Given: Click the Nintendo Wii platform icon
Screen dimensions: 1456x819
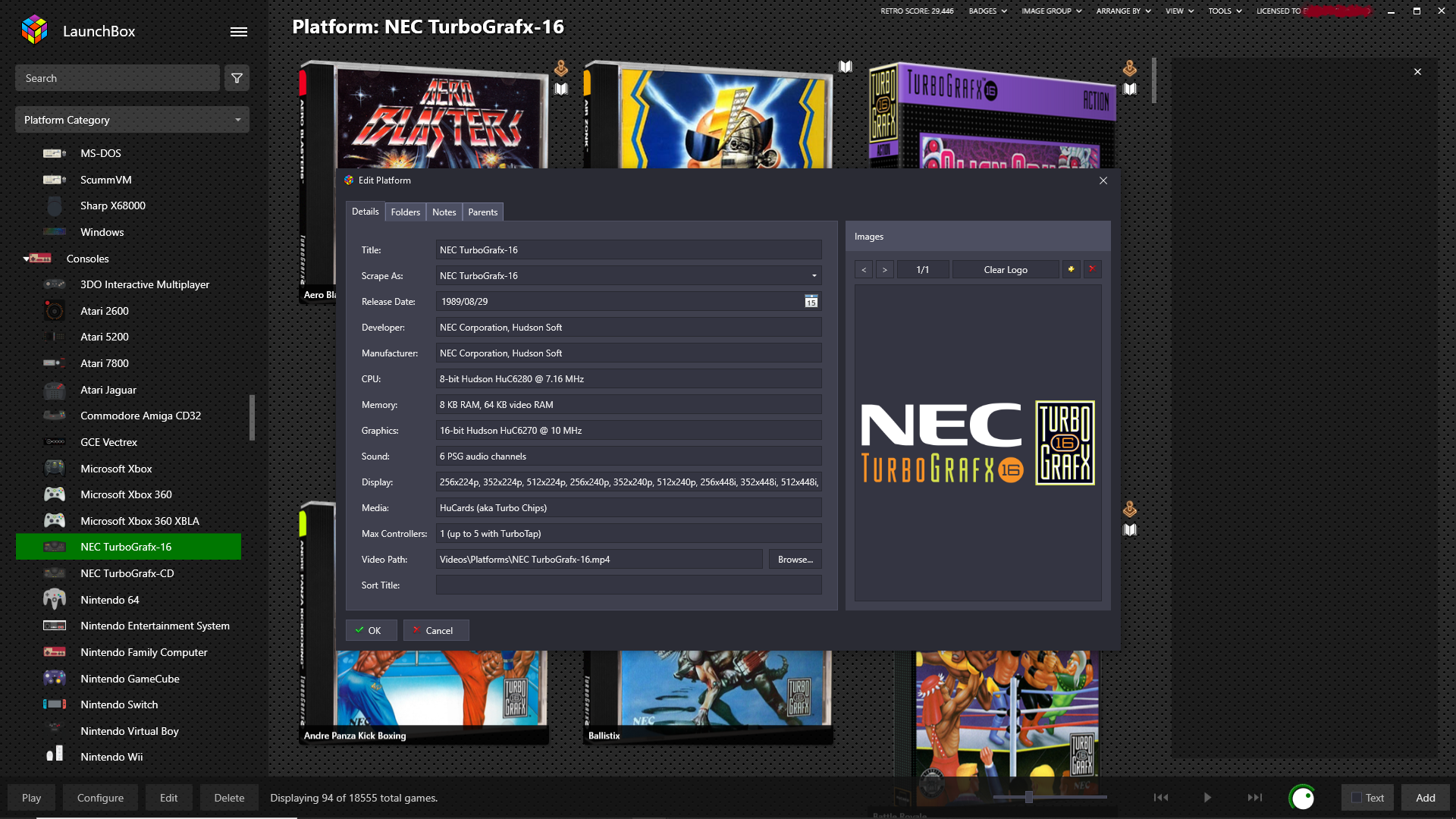Looking at the screenshot, I should 54,754.
